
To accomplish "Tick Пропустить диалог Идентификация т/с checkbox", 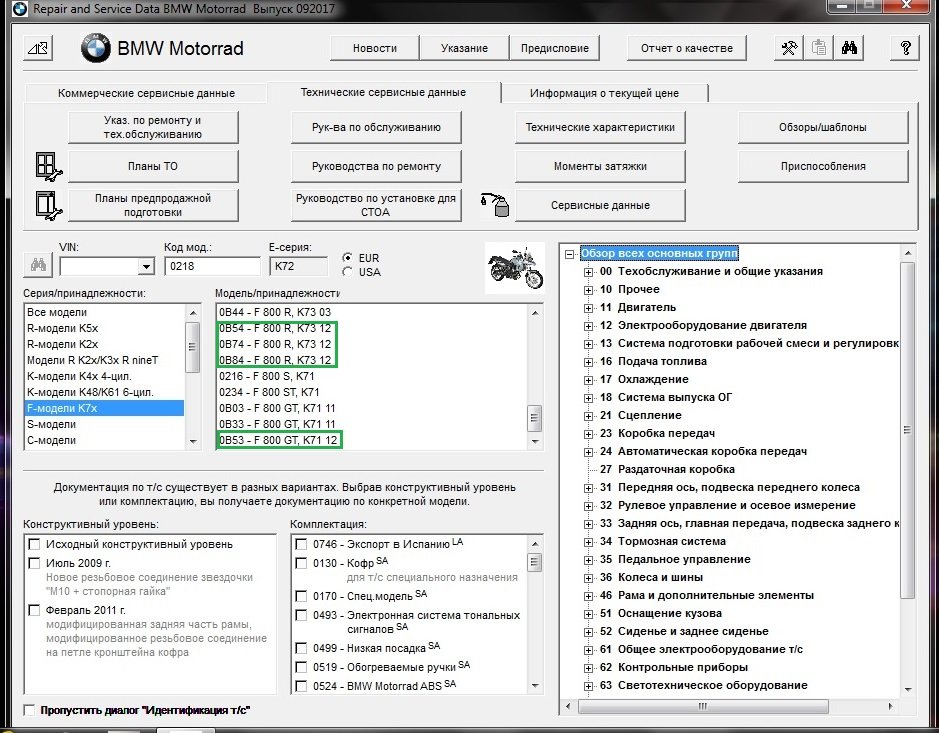I will click(x=29, y=710).
